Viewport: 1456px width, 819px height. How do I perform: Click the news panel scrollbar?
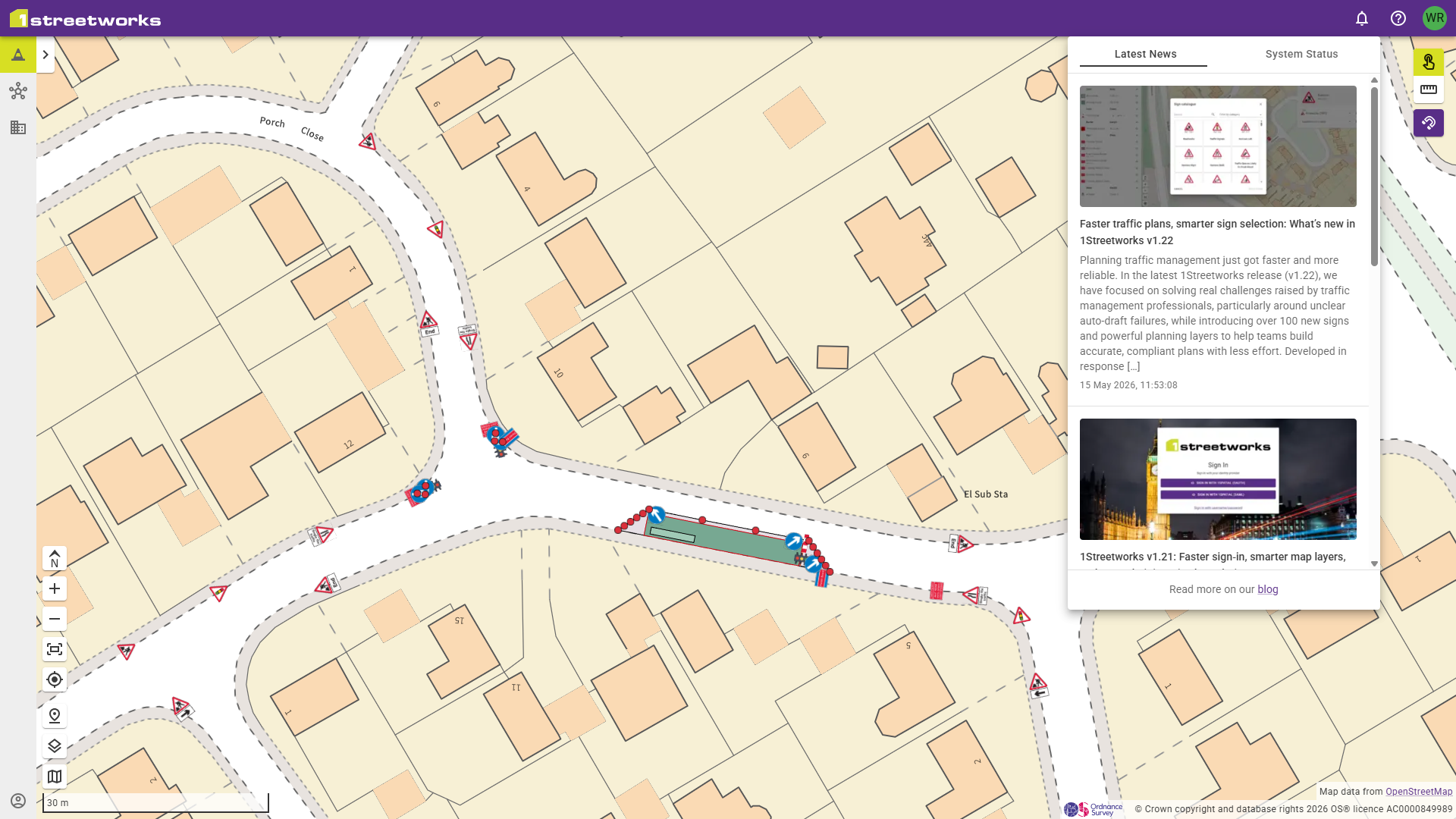point(1374,177)
